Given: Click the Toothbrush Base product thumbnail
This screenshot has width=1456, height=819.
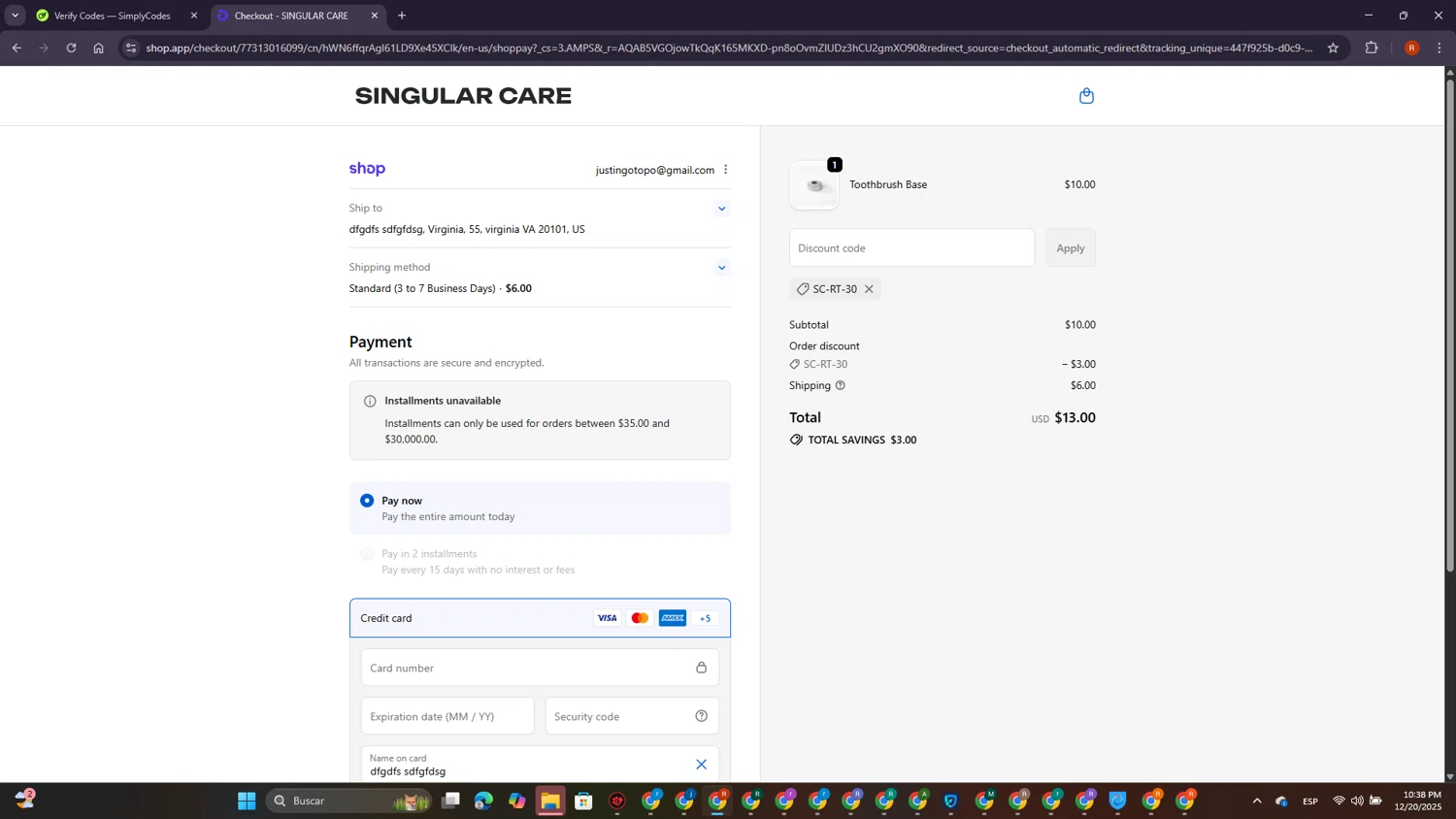Looking at the screenshot, I should coord(814,185).
